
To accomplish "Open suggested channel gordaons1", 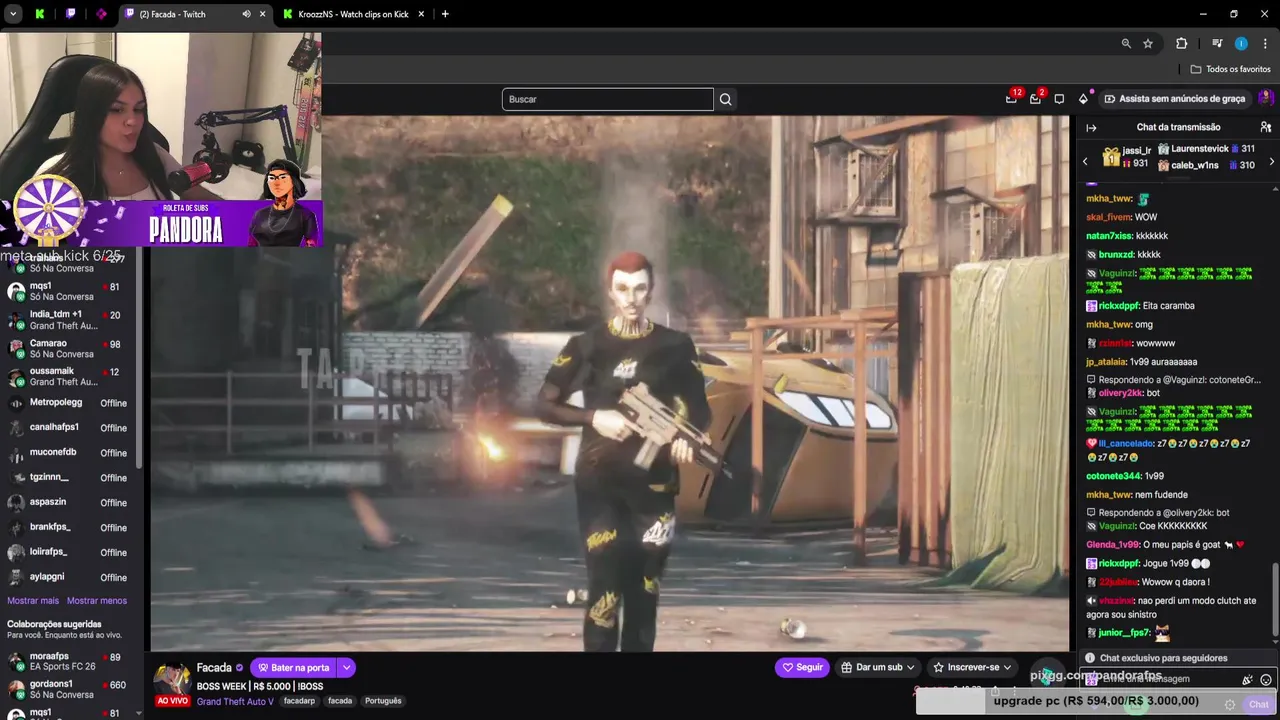I will pos(70,689).
